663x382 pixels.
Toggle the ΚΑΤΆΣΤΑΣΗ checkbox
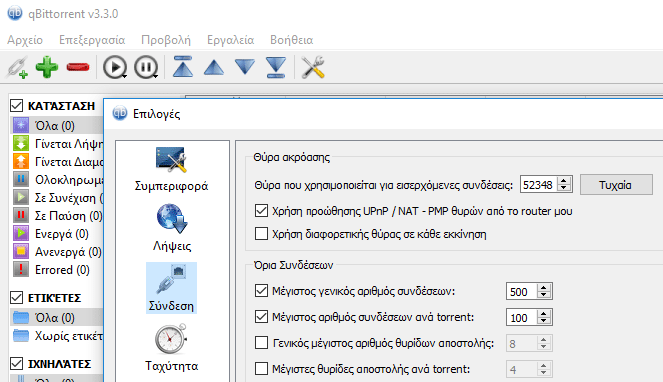tap(16, 105)
